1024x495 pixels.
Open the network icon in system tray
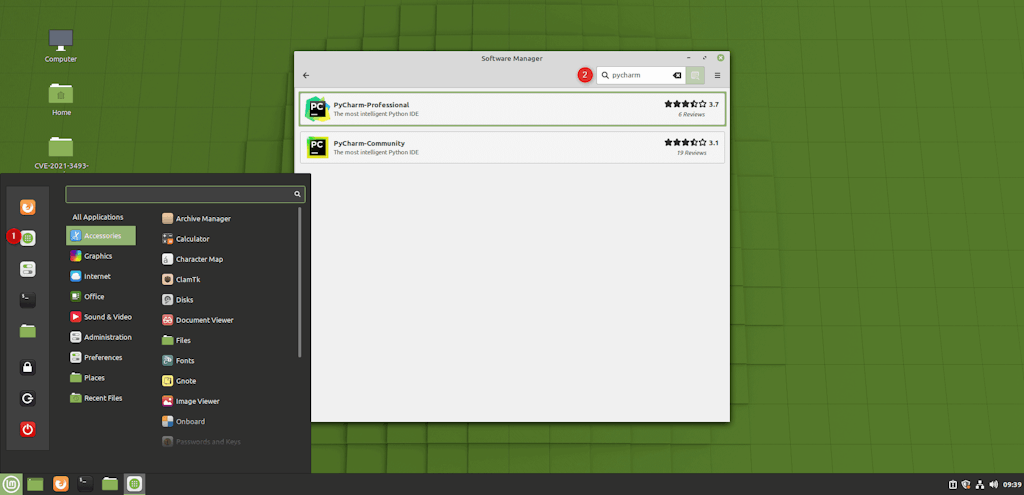click(980, 485)
